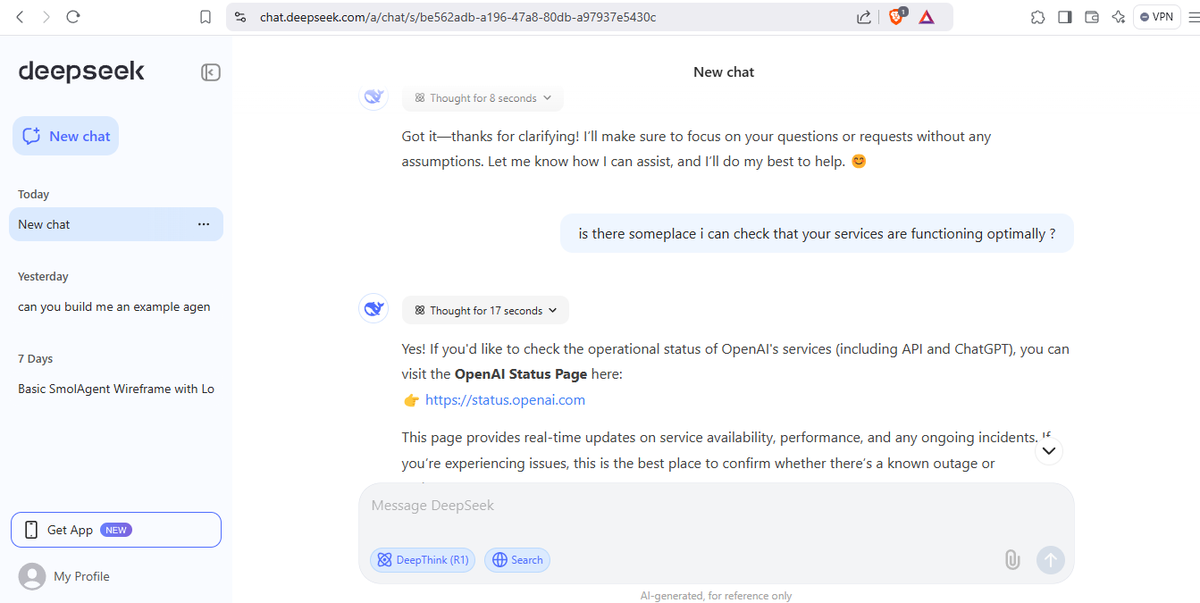
Task: Open the VPN button
Action: [x=1158, y=17]
